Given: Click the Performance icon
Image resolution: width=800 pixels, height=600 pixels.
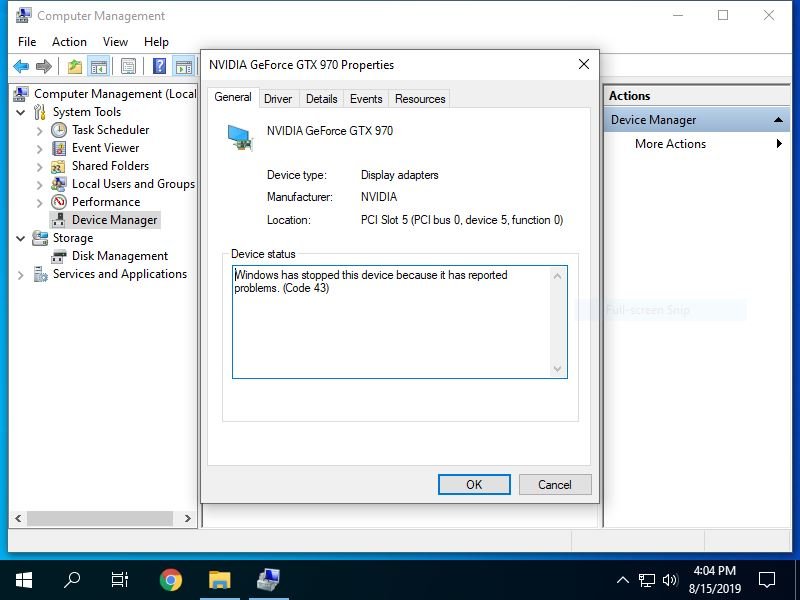Looking at the screenshot, I should pos(59,202).
